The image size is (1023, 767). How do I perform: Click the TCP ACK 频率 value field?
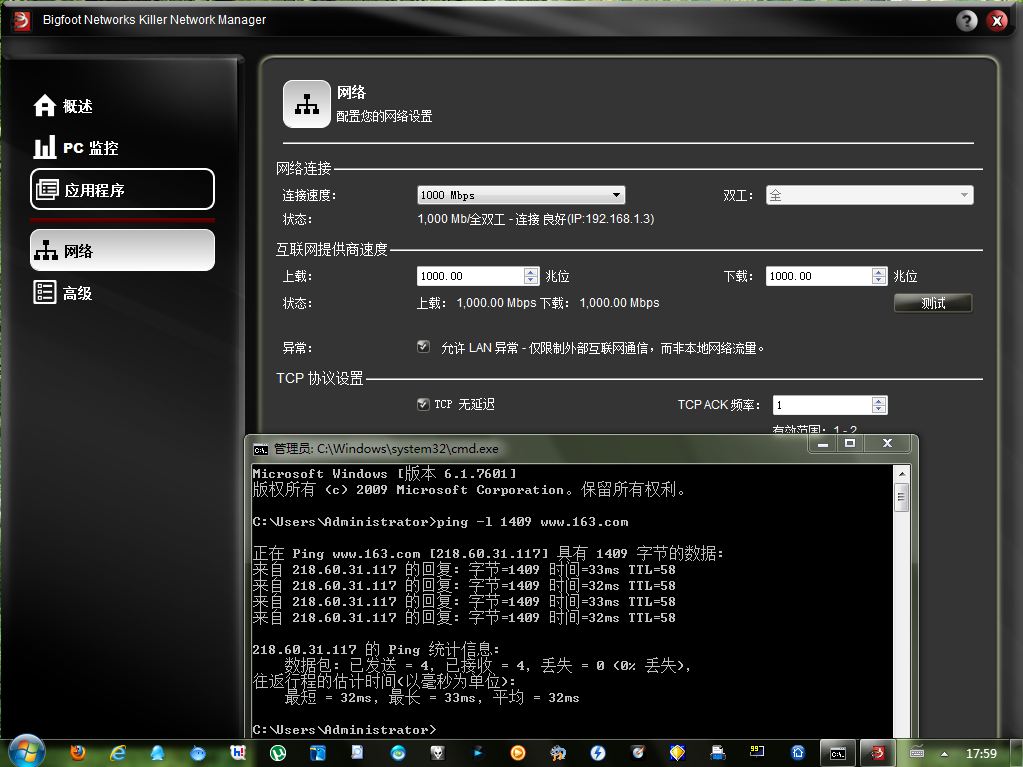click(822, 405)
